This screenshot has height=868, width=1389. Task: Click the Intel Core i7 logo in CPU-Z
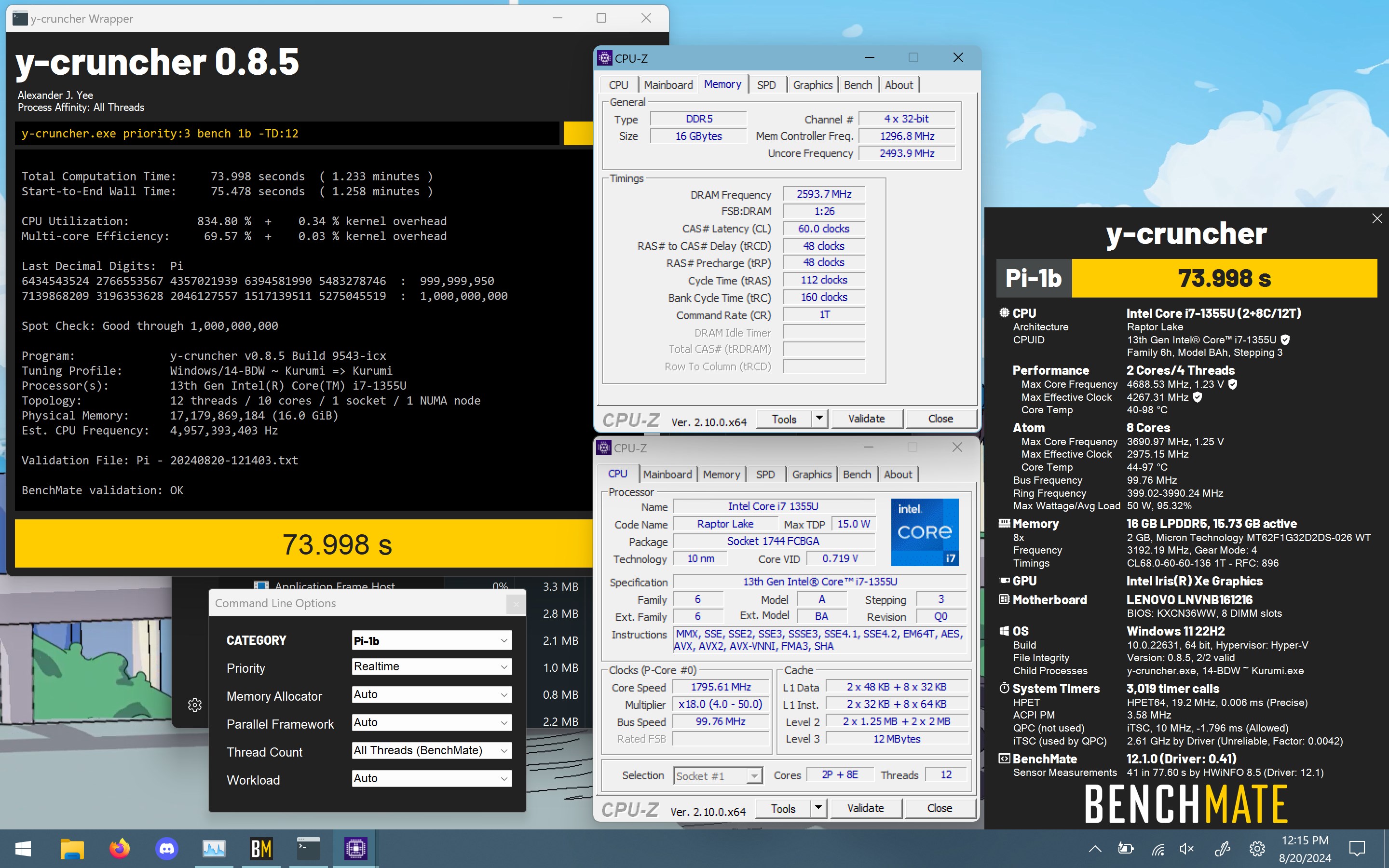(x=924, y=532)
